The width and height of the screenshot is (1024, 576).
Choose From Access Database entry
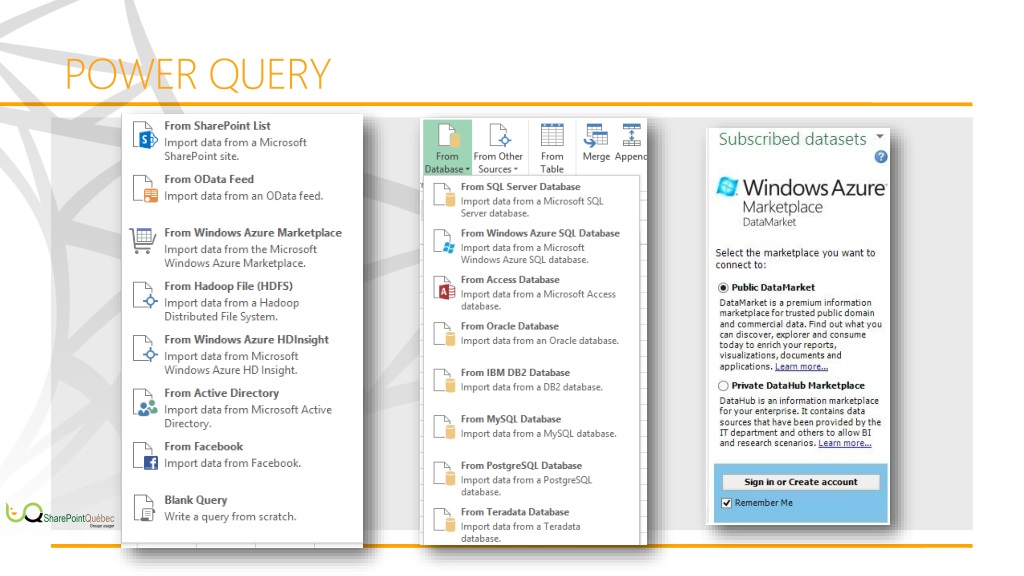[532, 292]
